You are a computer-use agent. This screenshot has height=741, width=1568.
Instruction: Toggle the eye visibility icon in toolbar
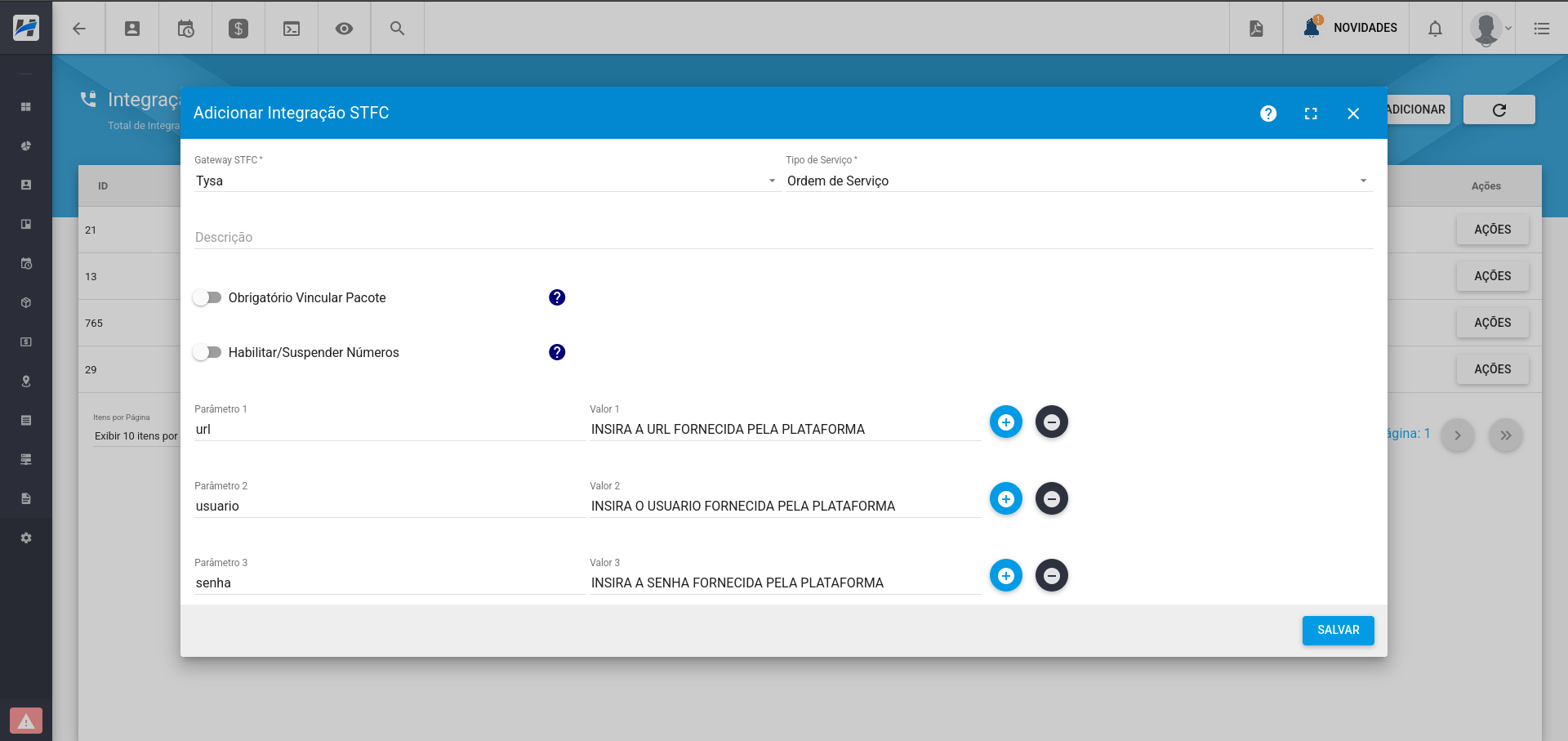coord(344,29)
